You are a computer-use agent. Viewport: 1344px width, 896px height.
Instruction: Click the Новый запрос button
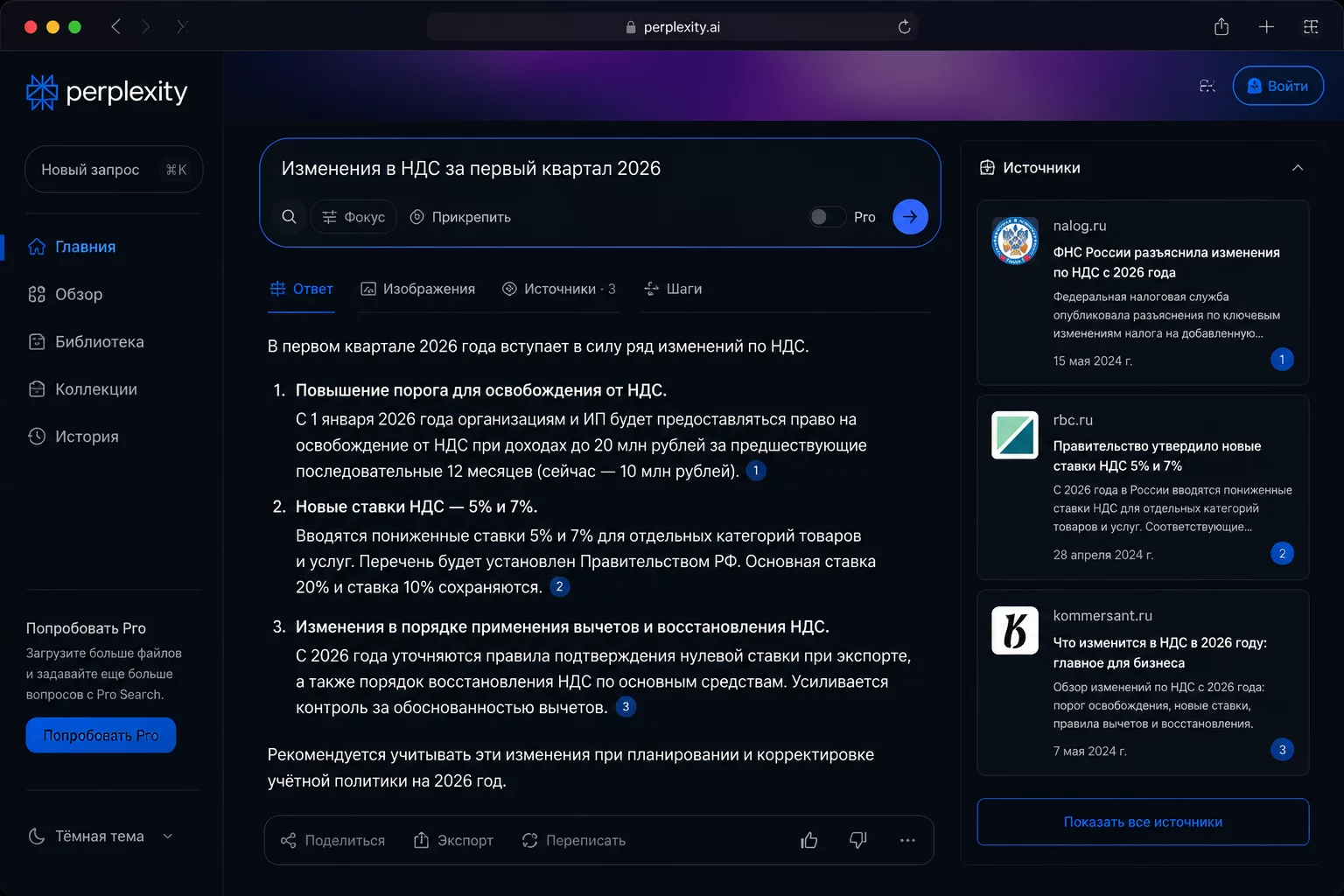tap(114, 169)
